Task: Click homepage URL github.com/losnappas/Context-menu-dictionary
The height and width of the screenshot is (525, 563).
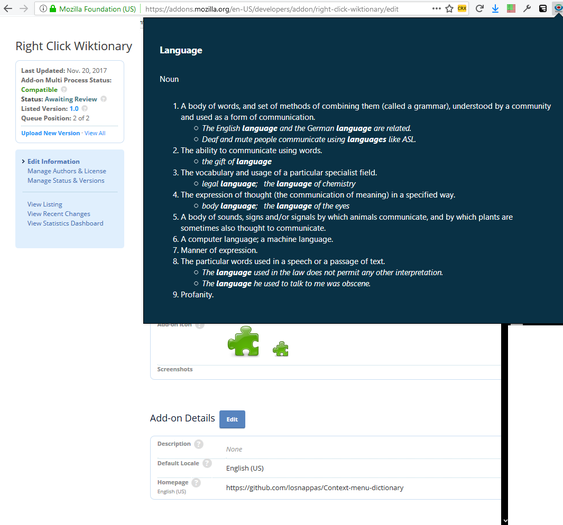Action: [x=315, y=488]
